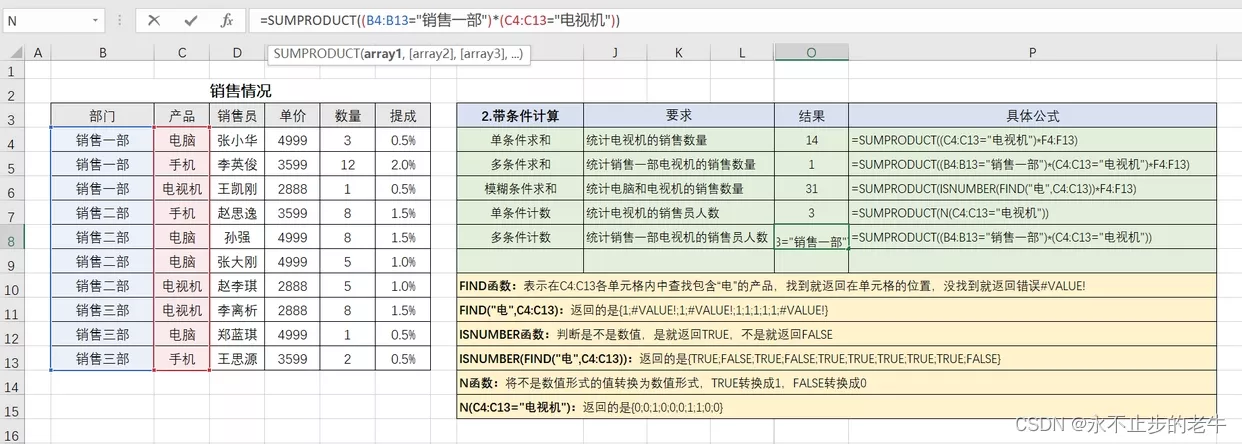Select header cell 数量
This screenshot has width=1242, height=444.
[348, 115]
